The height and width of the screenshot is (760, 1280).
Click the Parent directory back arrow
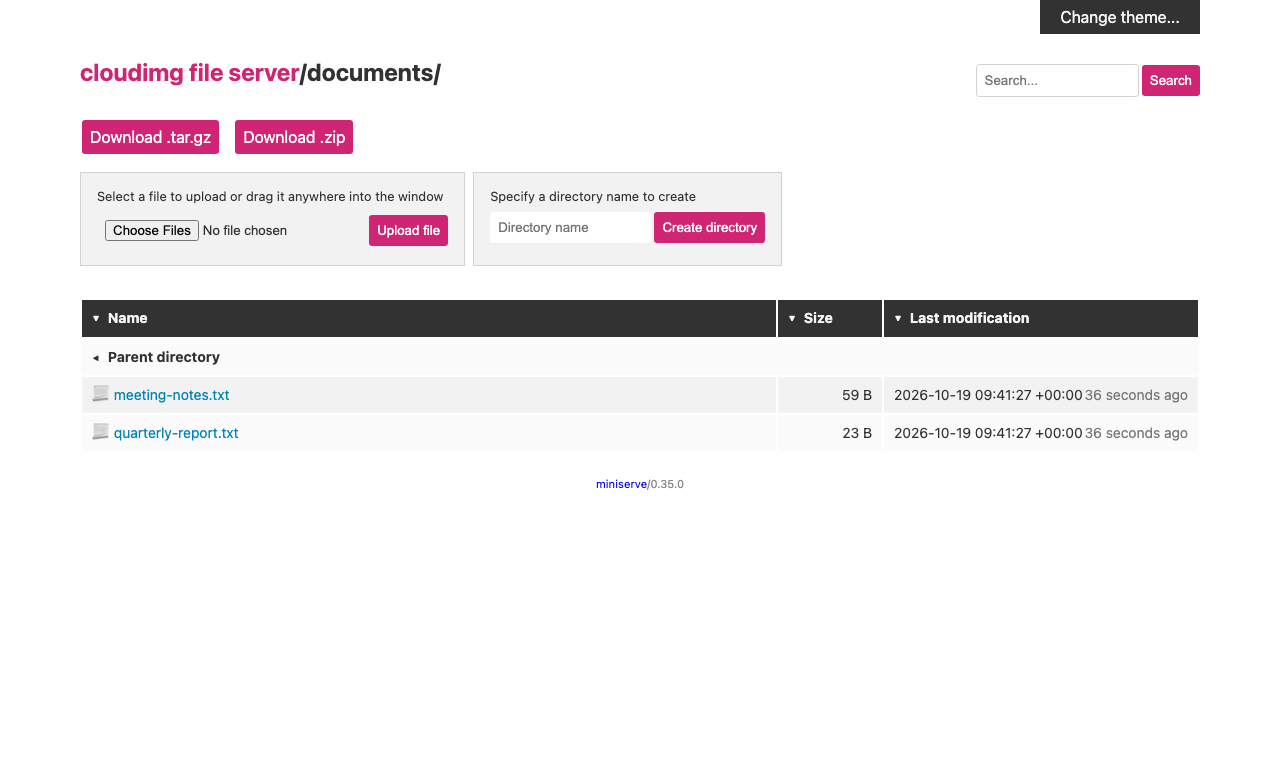point(96,357)
